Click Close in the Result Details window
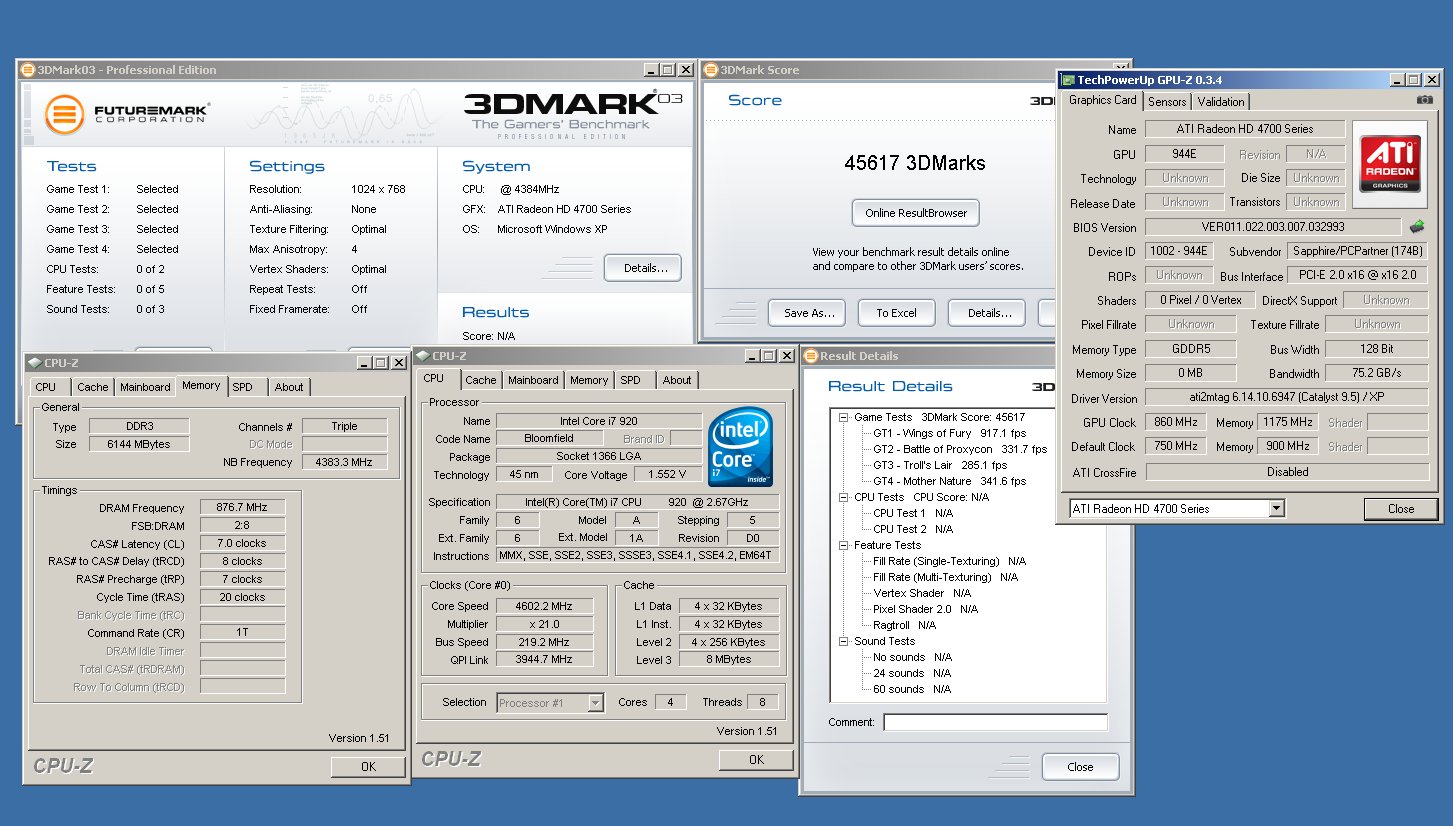Image resolution: width=1453 pixels, height=826 pixels. 1080,767
